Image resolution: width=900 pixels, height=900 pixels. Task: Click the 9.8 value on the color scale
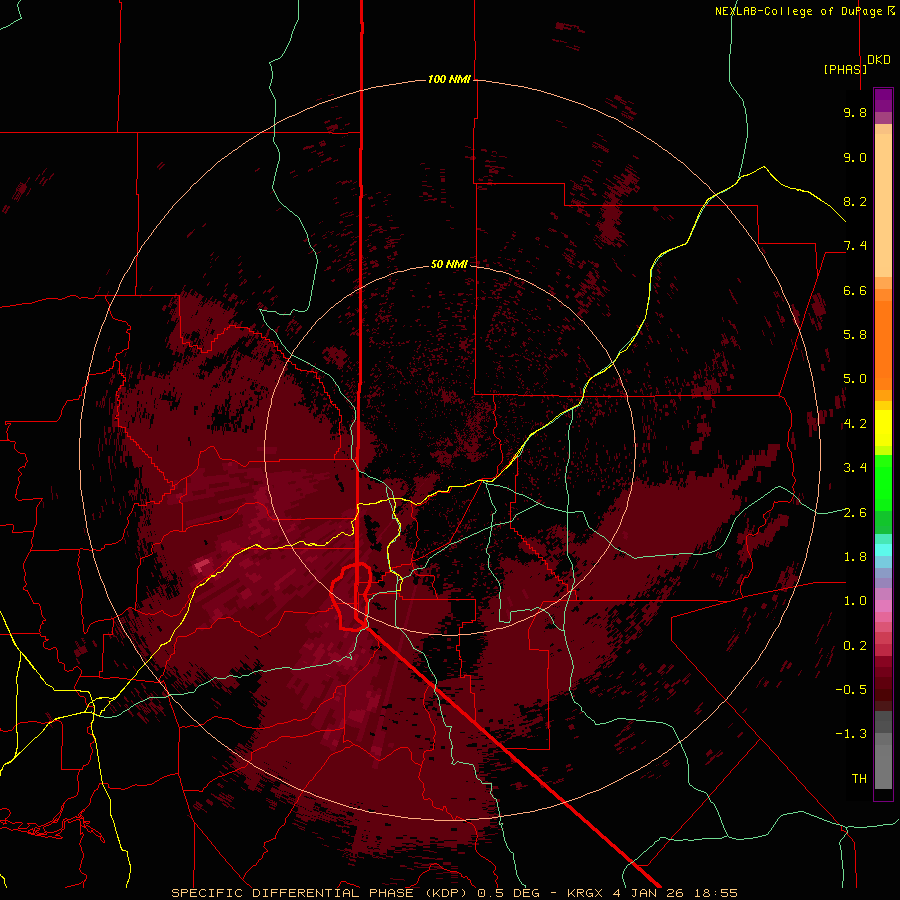[x=855, y=112]
